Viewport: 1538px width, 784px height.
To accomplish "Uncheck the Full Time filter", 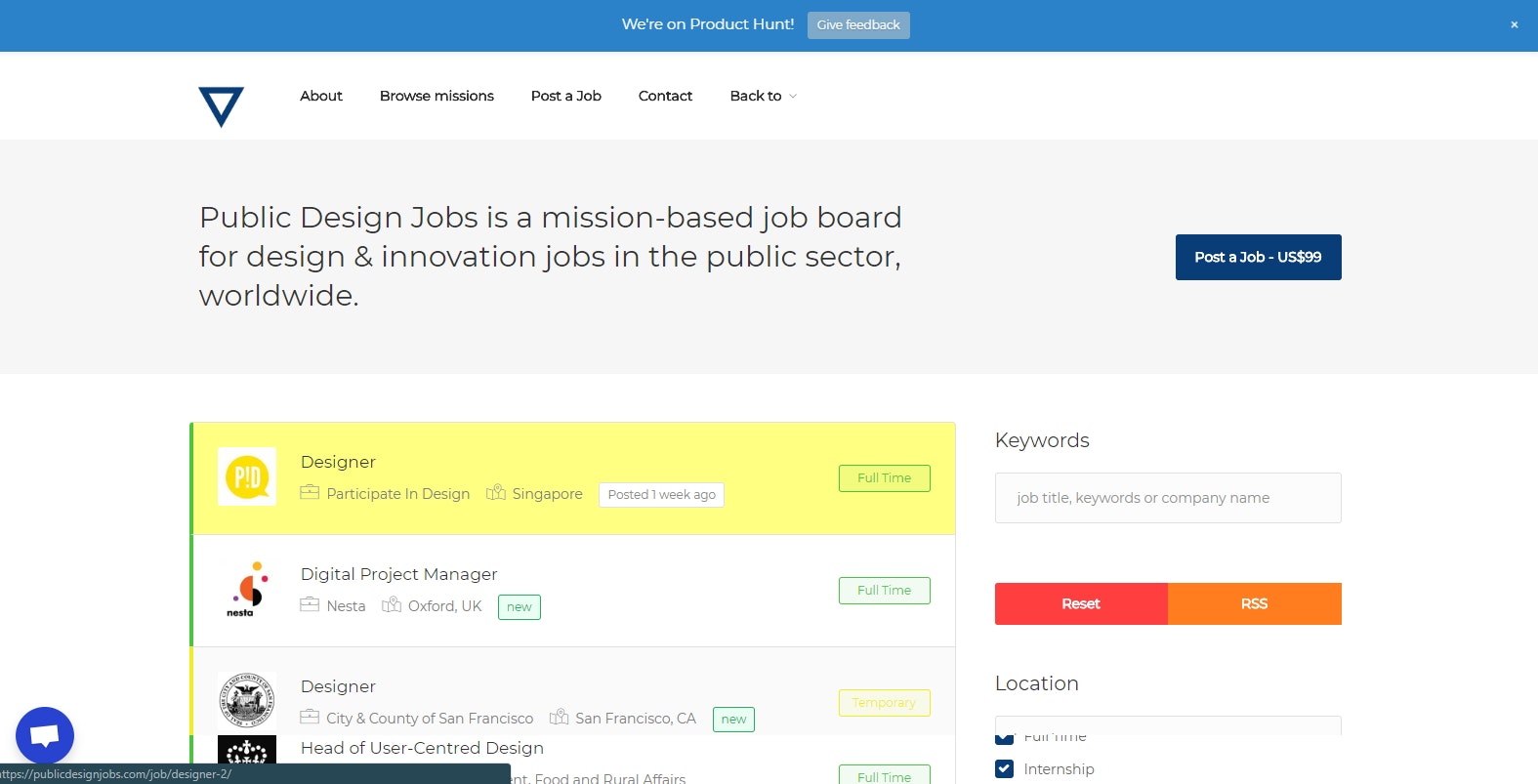I will coord(1004,736).
